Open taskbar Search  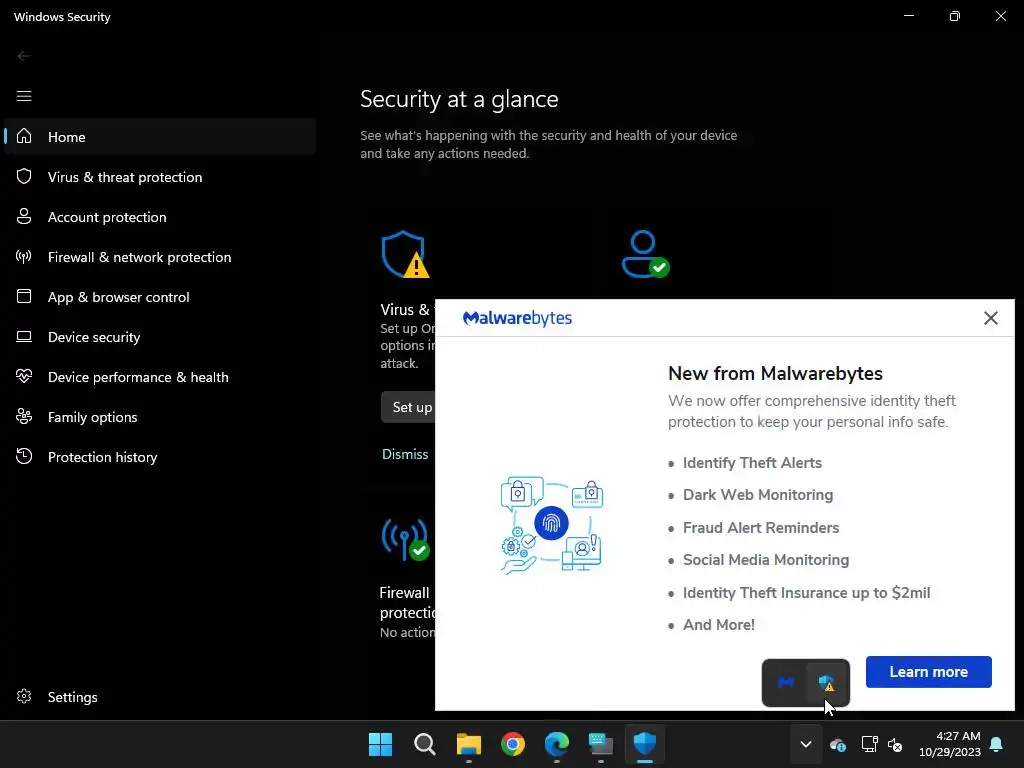(424, 744)
